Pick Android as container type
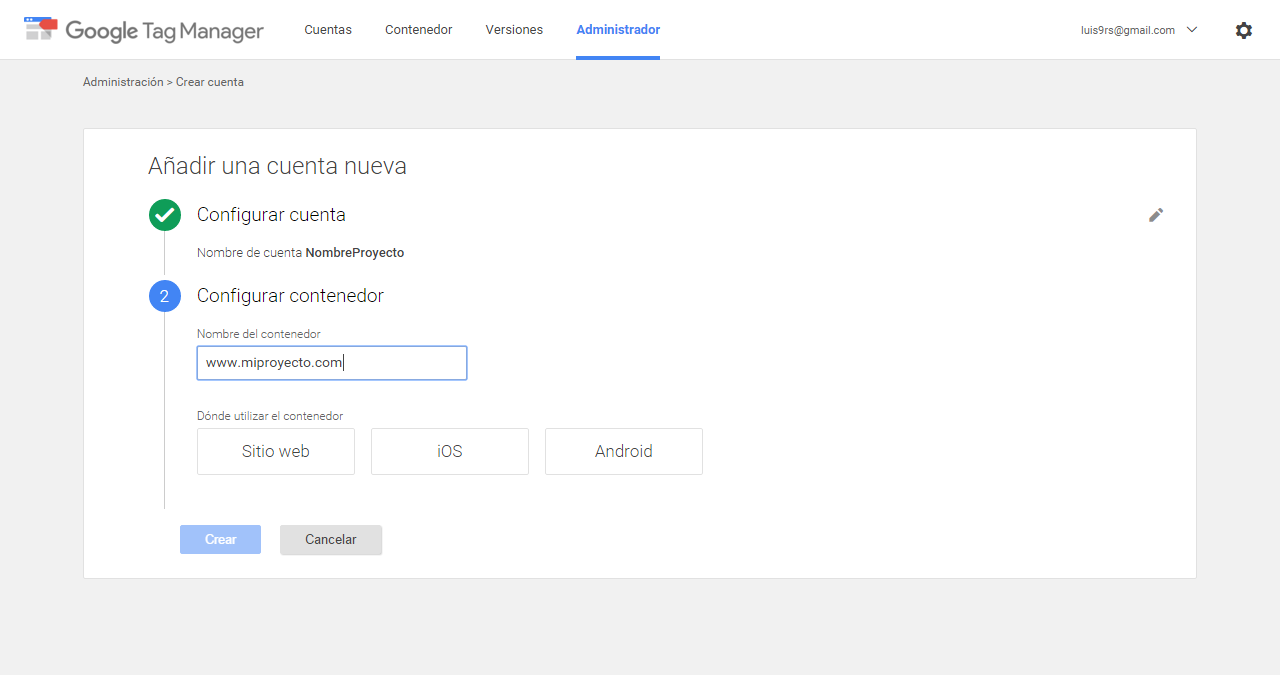Image resolution: width=1280 pixels, height=675 pixels. click(x=624, y=451)
